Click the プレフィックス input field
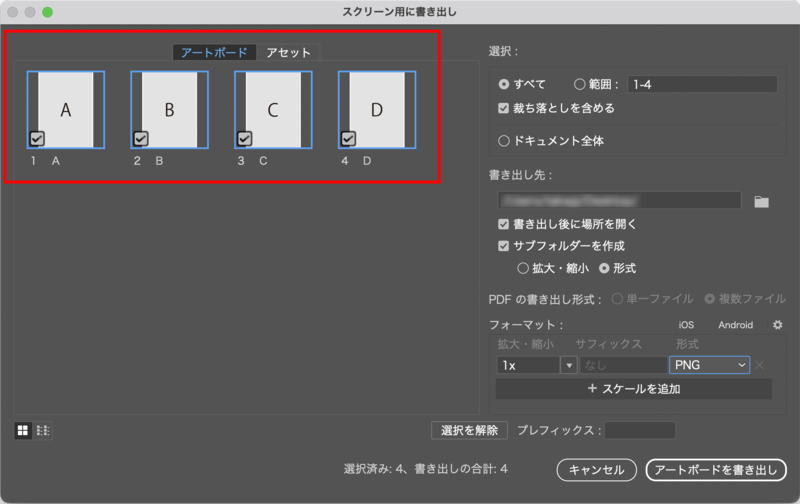 [640, 430]
